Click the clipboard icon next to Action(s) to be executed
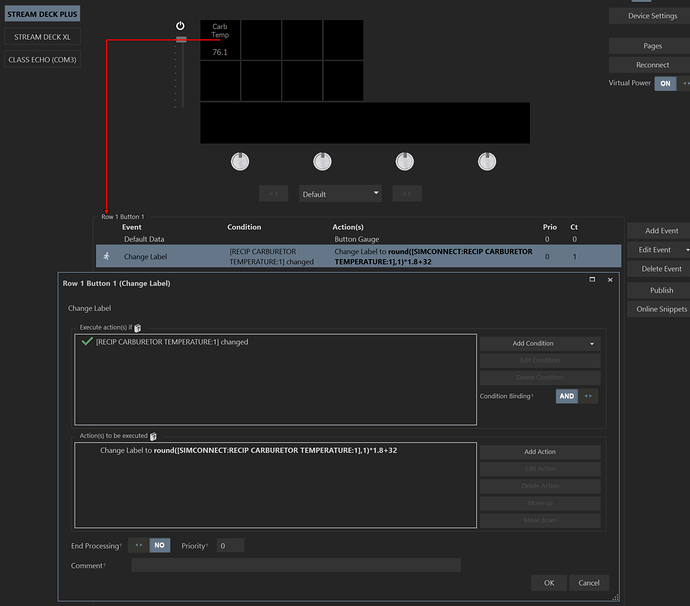The height and width of the screenshot is (606, 690). pos(153,436)
